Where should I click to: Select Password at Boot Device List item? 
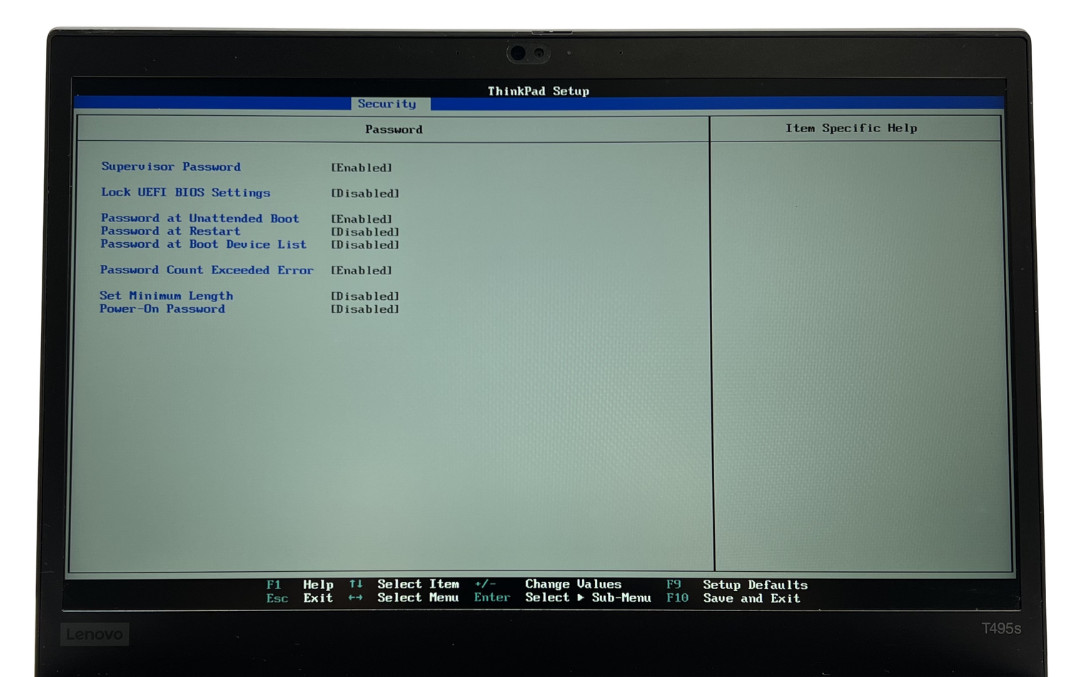203,244
